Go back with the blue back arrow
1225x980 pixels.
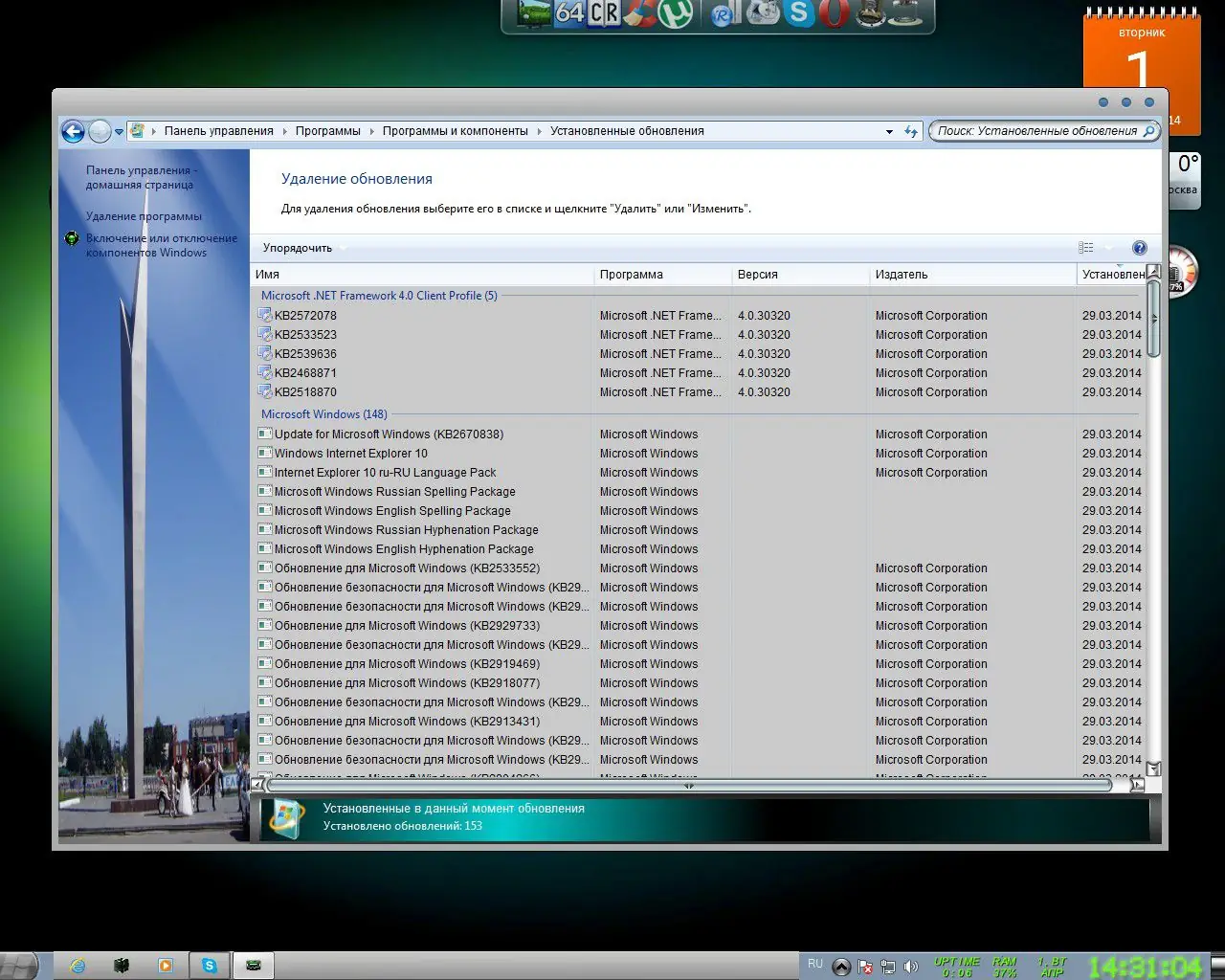point(73,131)
